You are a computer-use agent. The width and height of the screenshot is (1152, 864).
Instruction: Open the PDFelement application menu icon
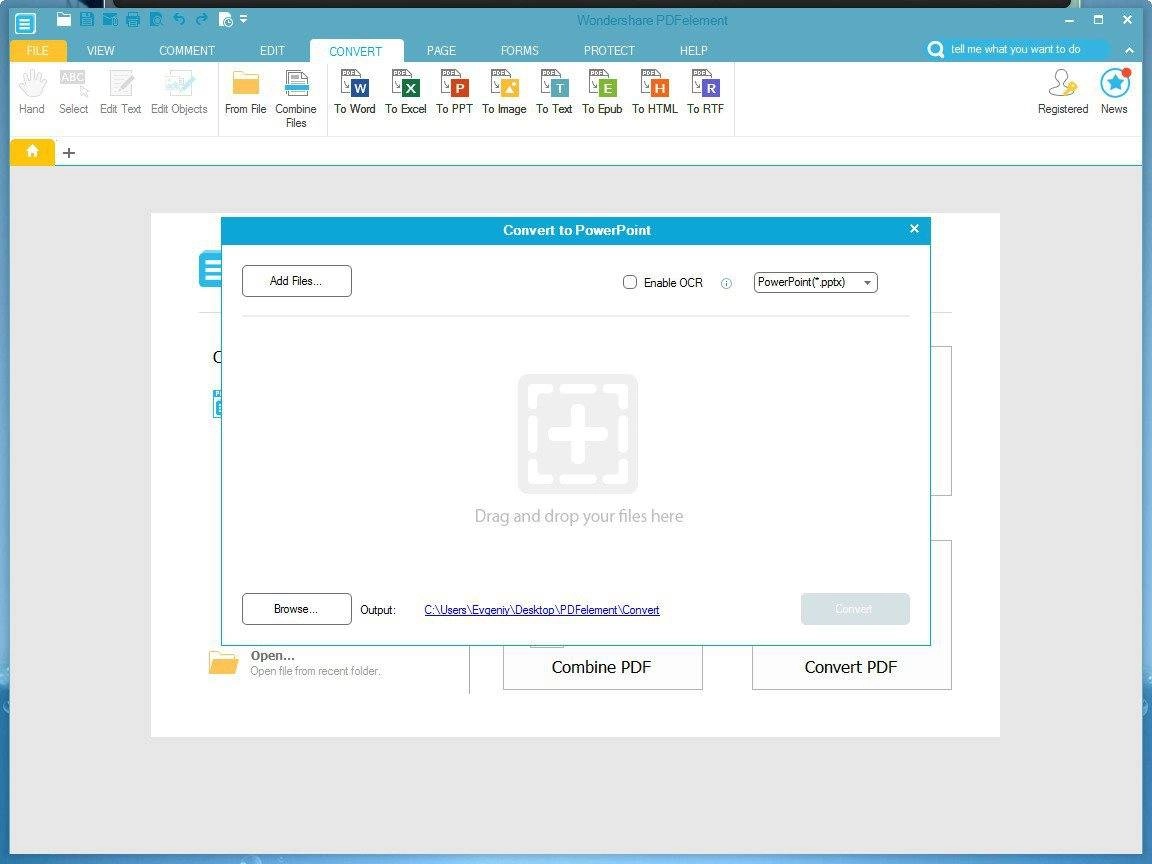[x=24, y=23]
